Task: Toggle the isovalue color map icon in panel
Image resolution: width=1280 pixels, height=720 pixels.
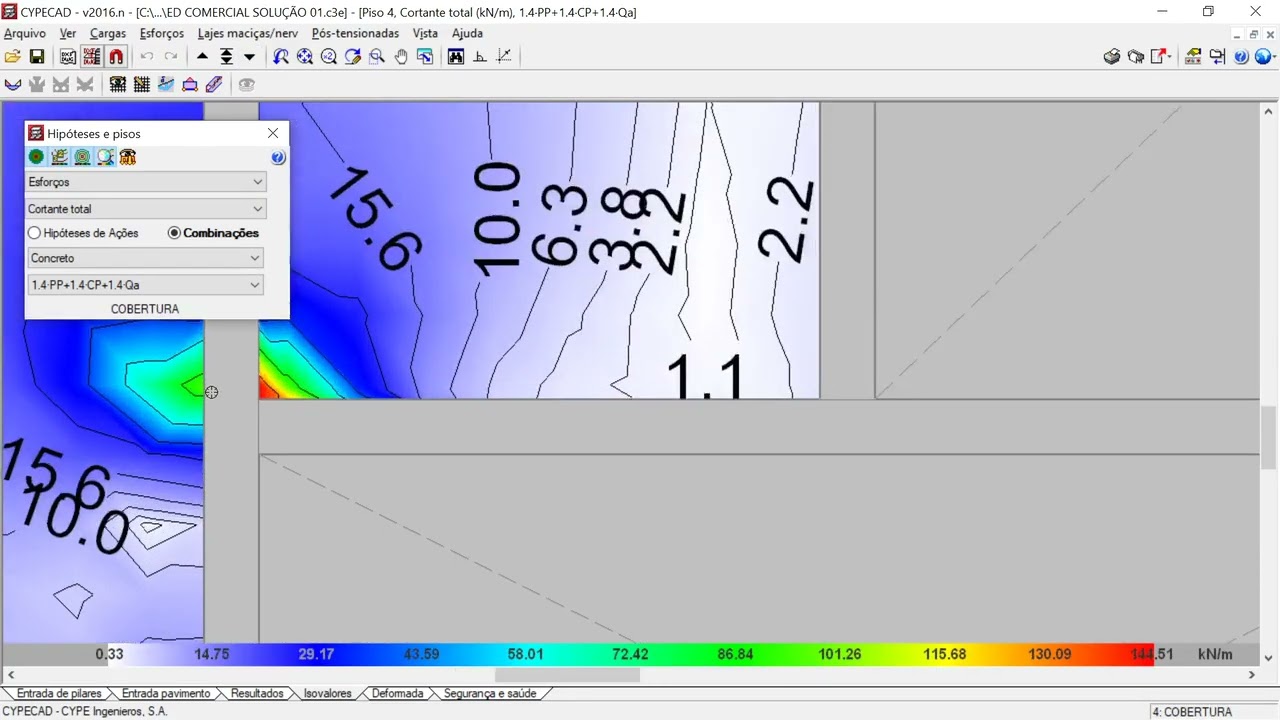Action: pyautogui.click(x=36, y=157)
